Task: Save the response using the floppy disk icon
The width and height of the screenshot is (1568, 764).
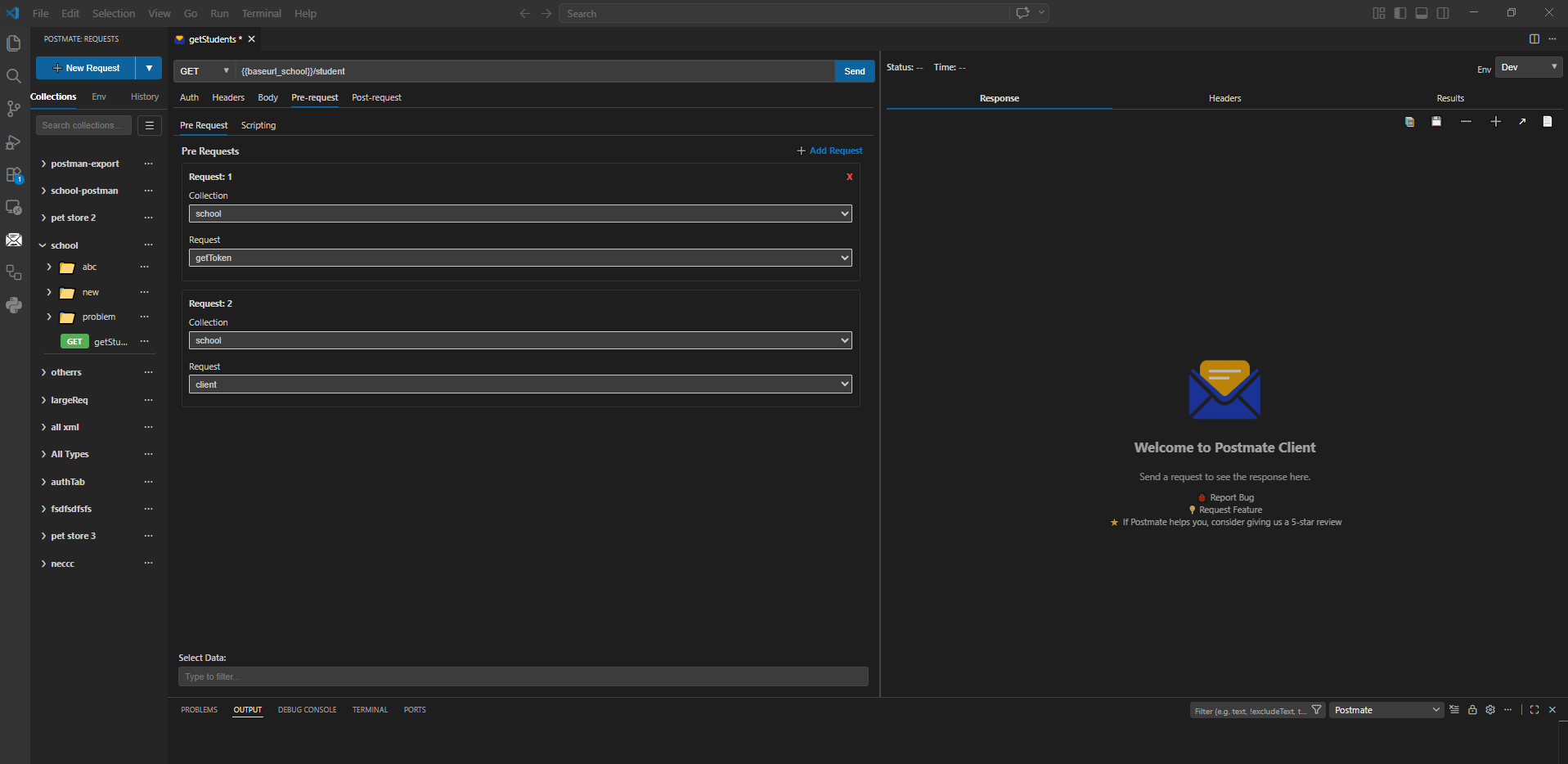Action: tap(1436, 121)
